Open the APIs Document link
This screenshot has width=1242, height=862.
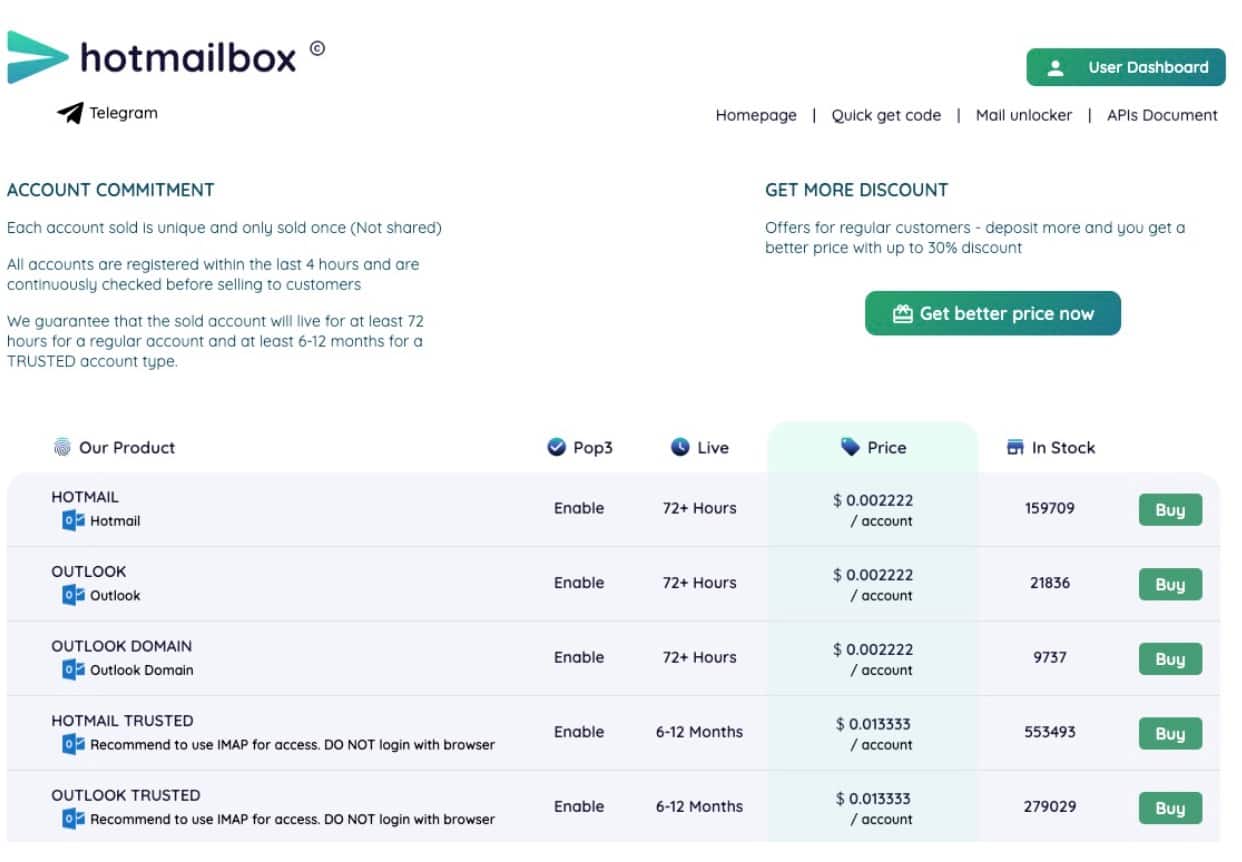point(1162,115)
